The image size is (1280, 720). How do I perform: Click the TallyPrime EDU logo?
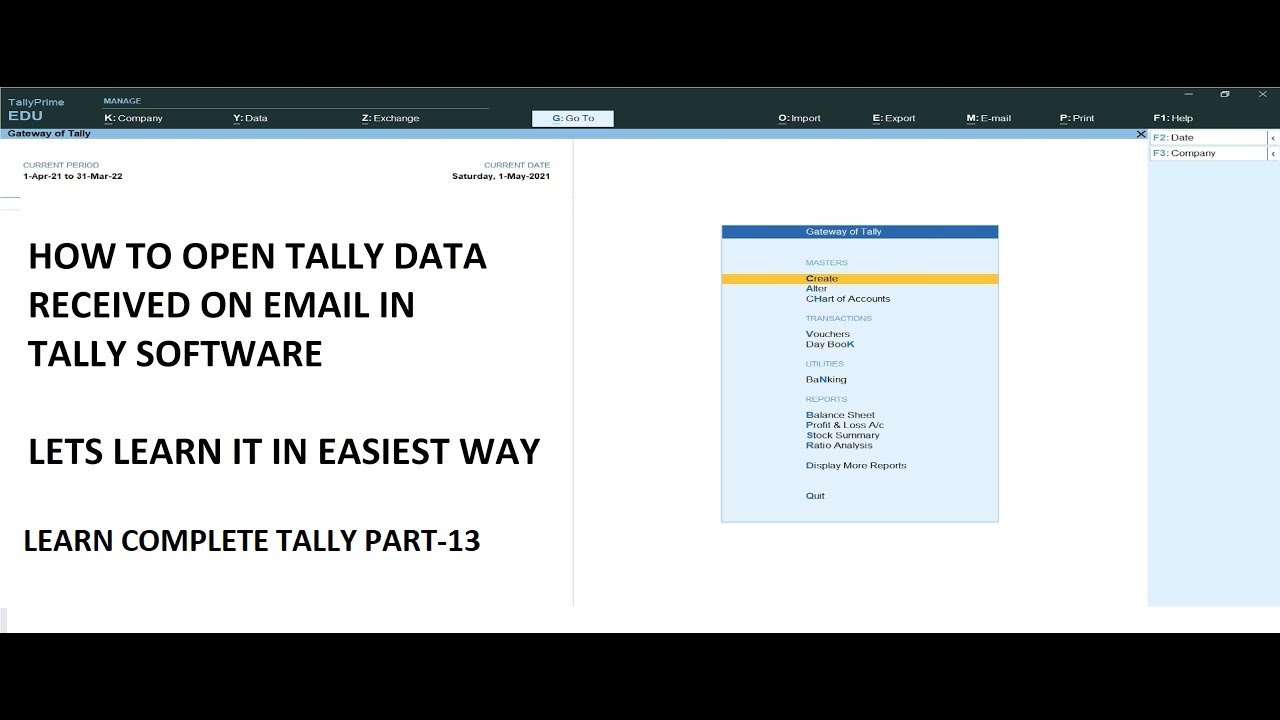click(x=36, y=109)
